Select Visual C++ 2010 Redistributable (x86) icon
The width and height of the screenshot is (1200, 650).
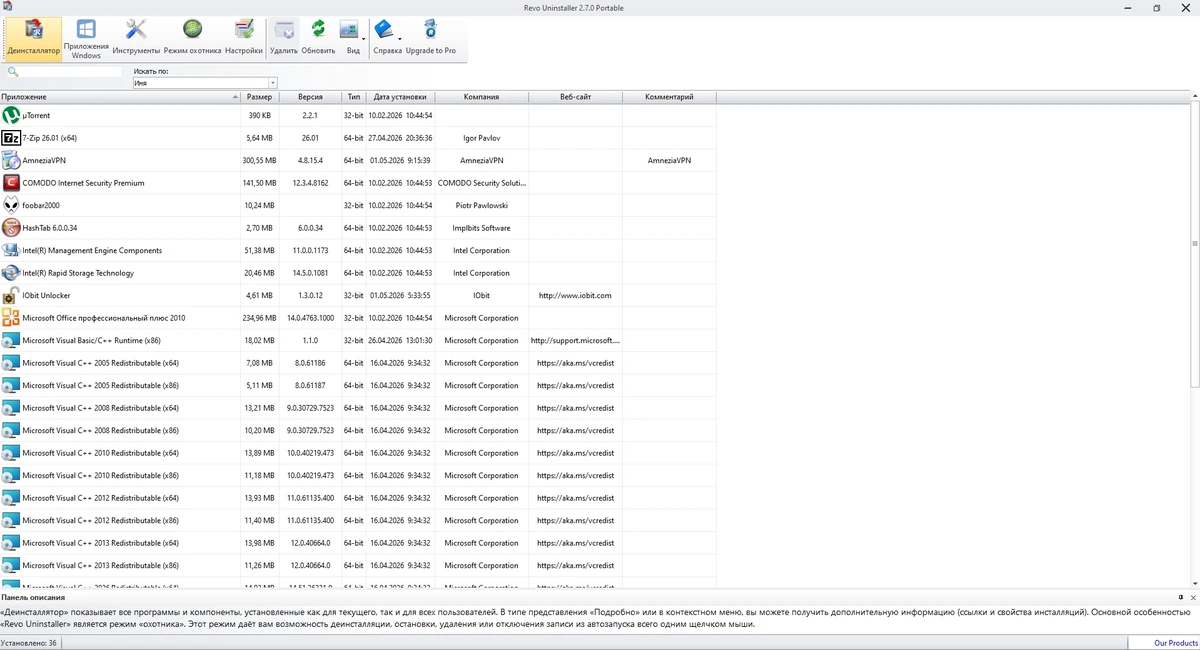(x=11, y=475)
